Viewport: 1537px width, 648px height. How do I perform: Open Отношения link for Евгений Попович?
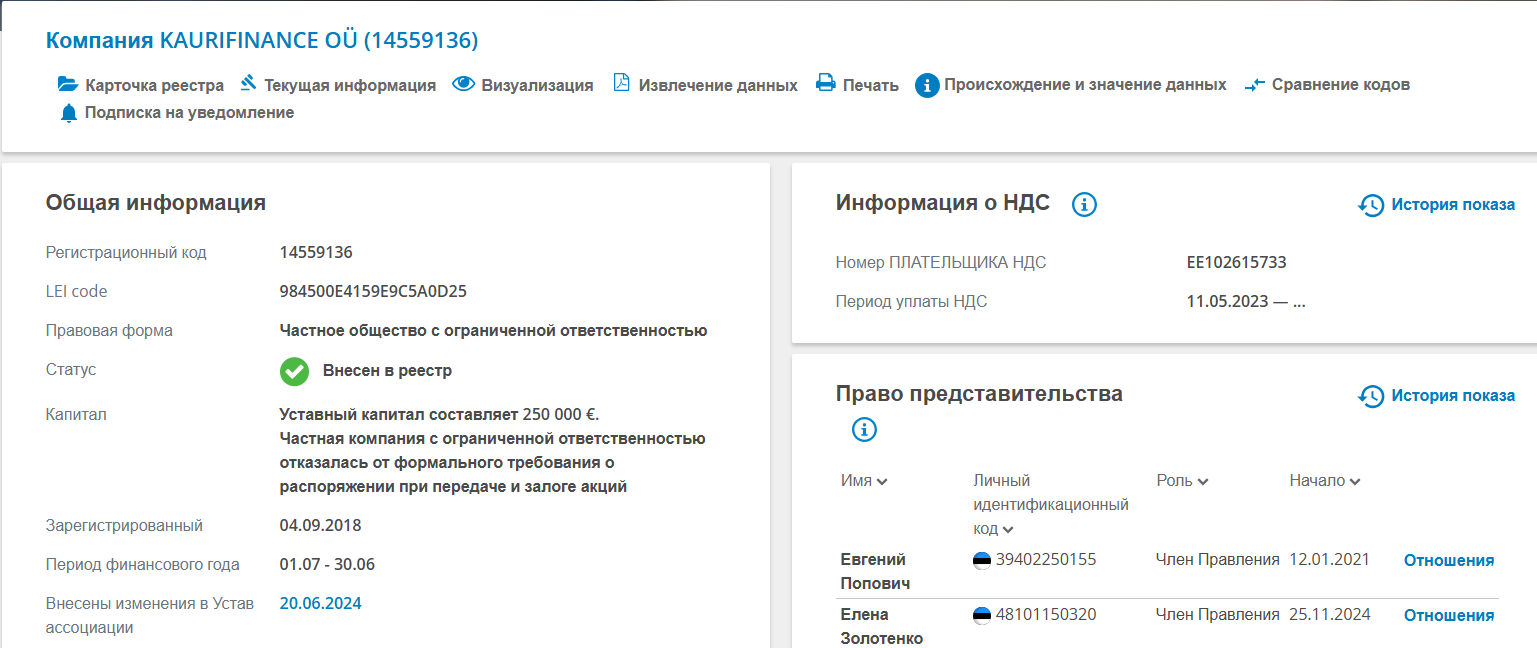coord(1448,560)
